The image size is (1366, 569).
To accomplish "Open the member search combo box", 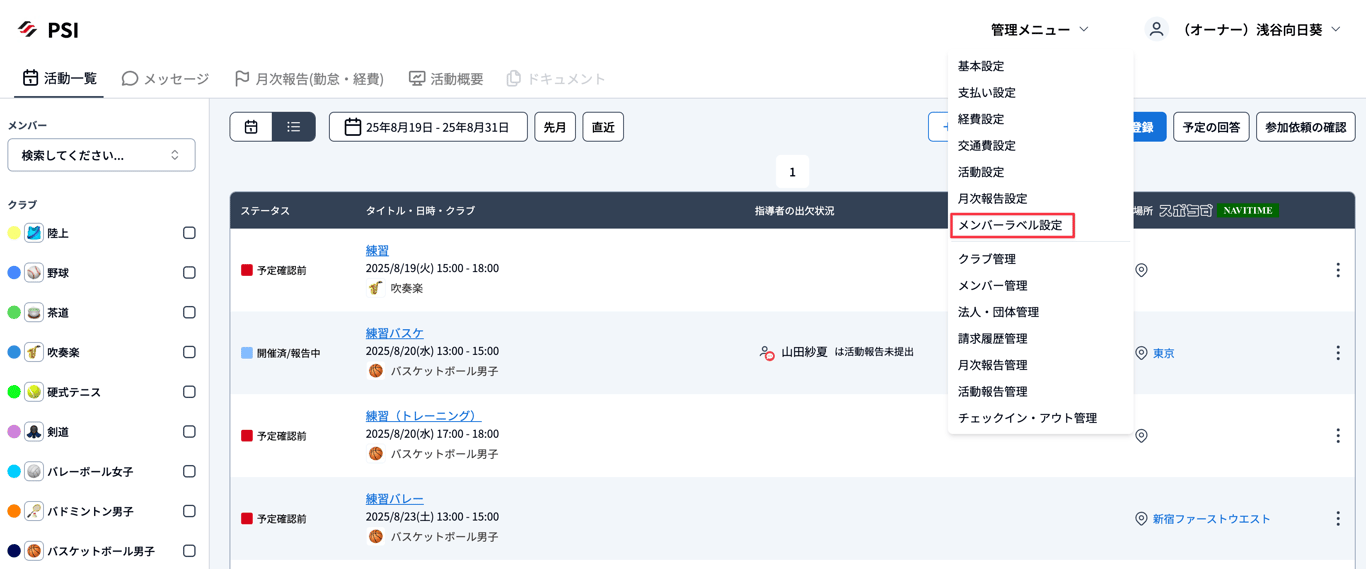I will (101, 155).
